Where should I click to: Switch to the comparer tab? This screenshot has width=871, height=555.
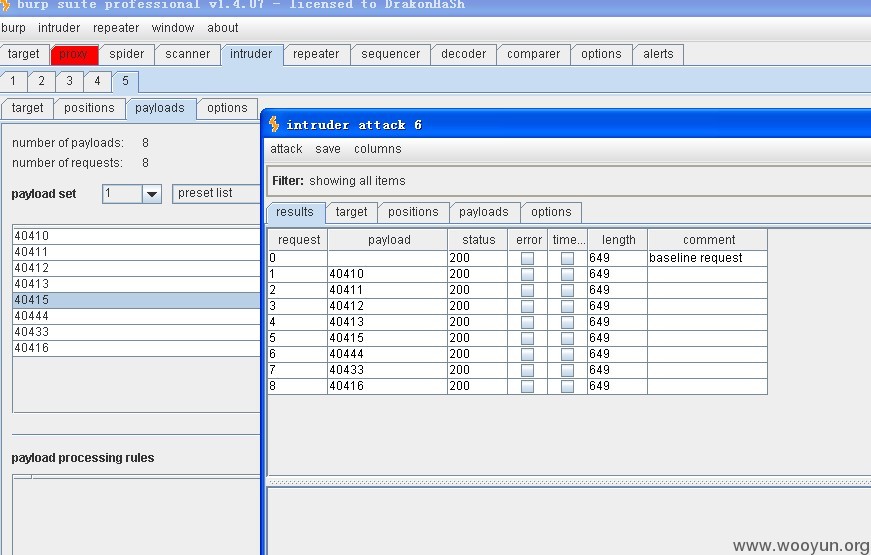click(x=533, y=54)
